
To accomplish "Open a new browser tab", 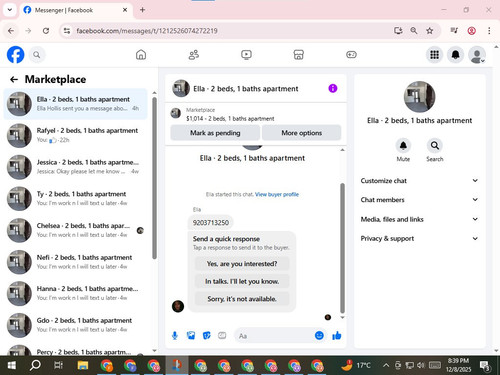I will point(142,10).
